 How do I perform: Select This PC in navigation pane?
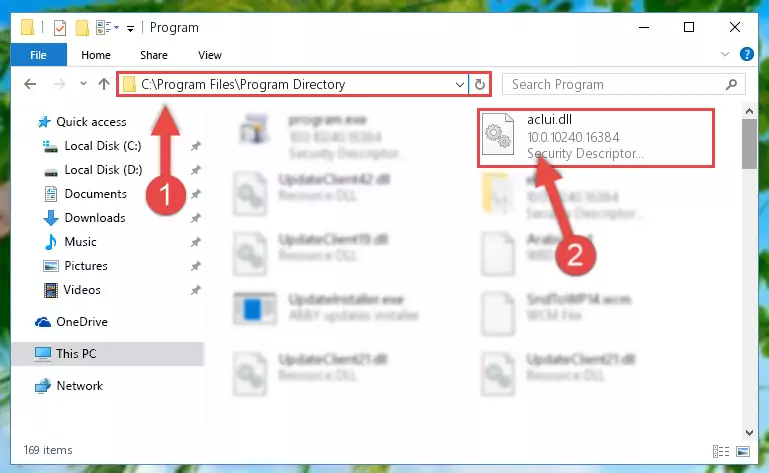pos(76,354)
